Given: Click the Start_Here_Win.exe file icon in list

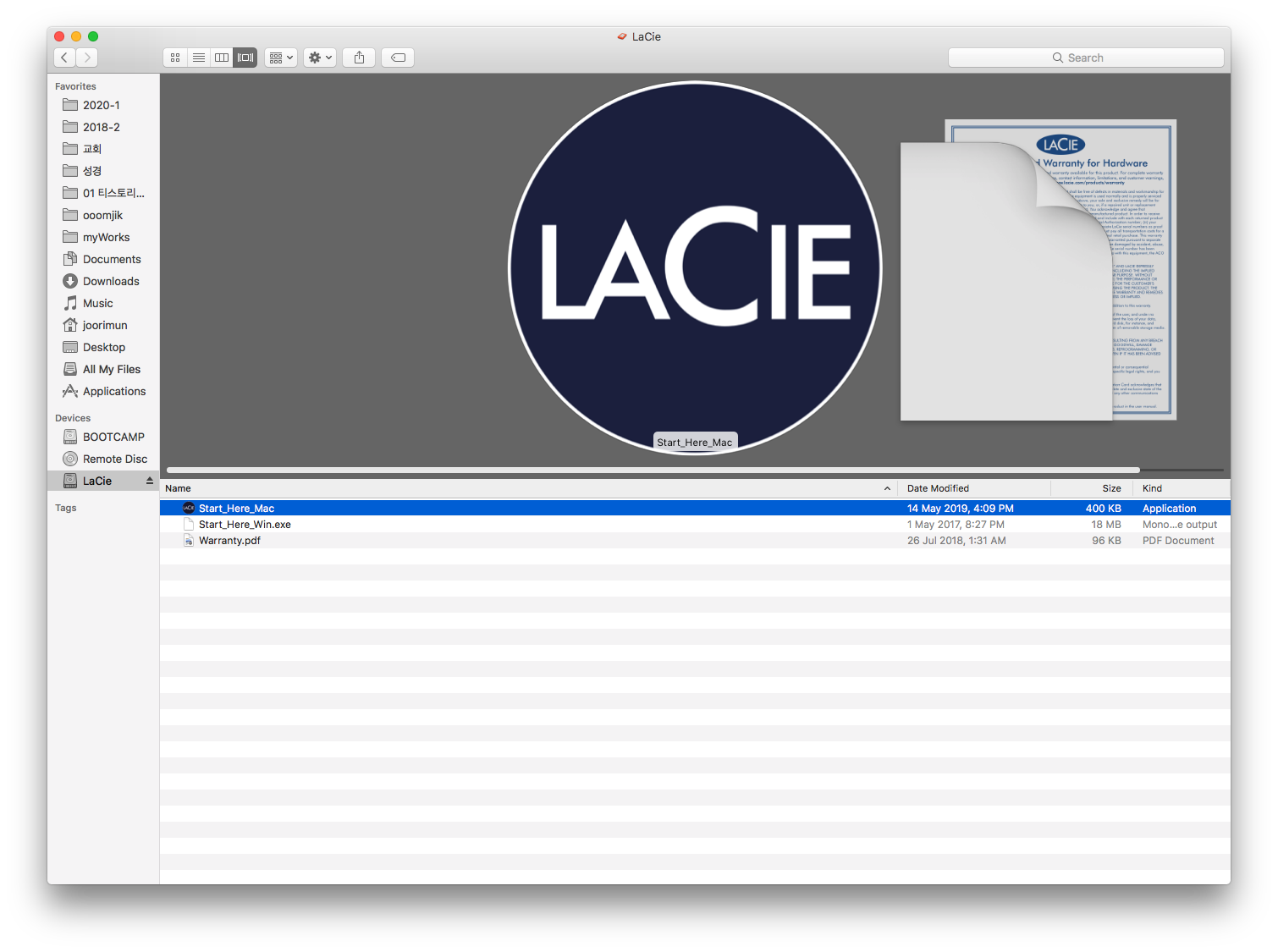Looking at the screenshot, I should pos(189,525).
